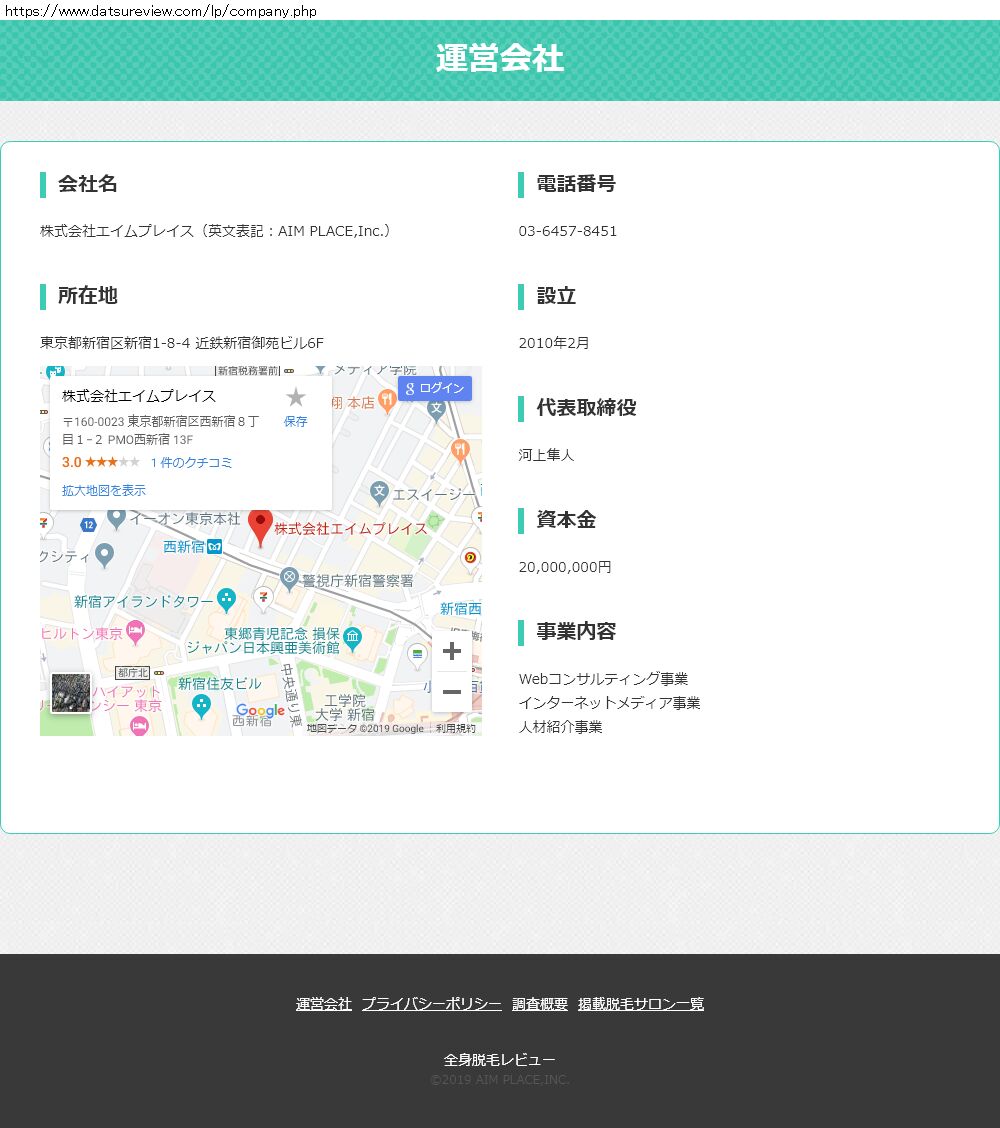Select the Shinjuku Police Station marker
Image resolution: width=1000 pixels, height=1128 pixels.
coord(290,577)
